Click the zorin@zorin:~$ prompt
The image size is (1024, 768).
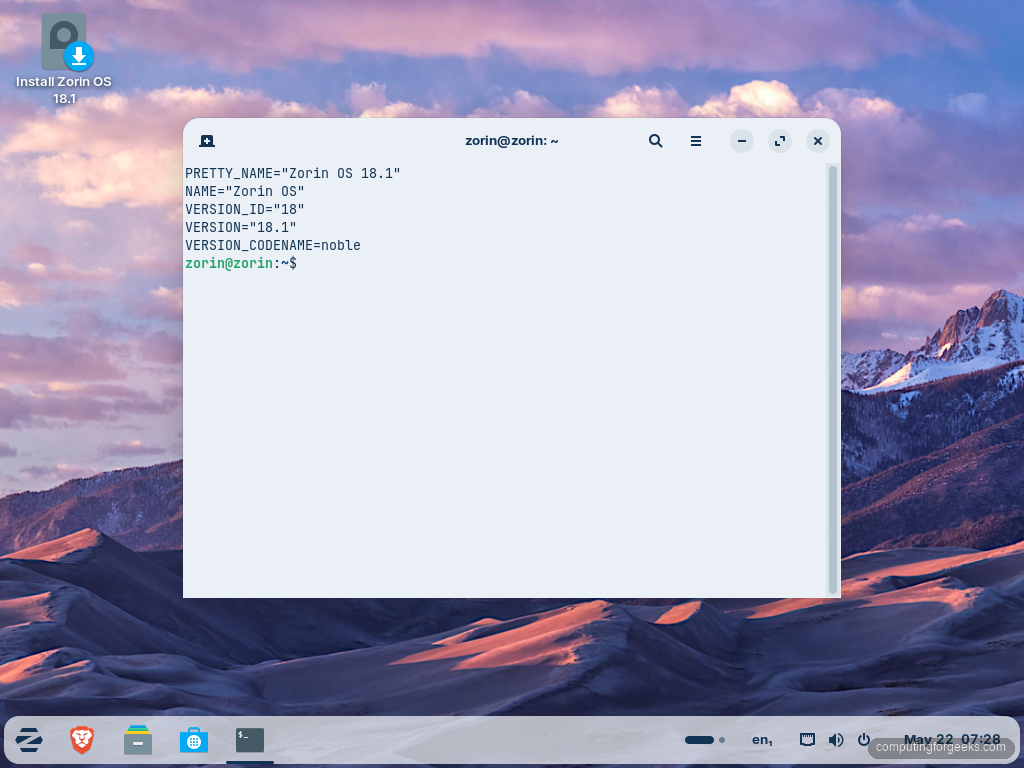click(x=241, y=263)
